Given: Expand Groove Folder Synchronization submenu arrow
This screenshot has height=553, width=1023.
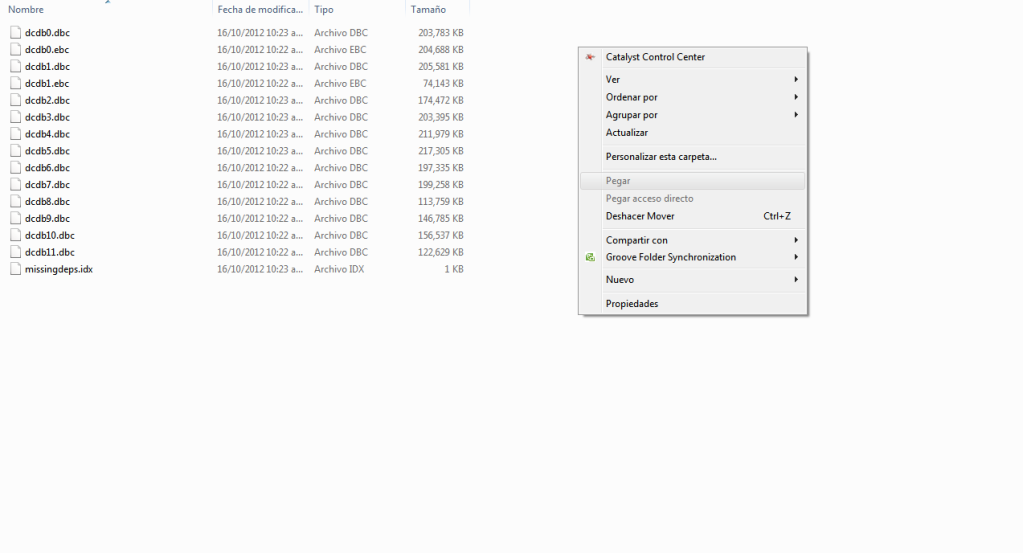Looking at the screenshot, I should coord(796,257).
